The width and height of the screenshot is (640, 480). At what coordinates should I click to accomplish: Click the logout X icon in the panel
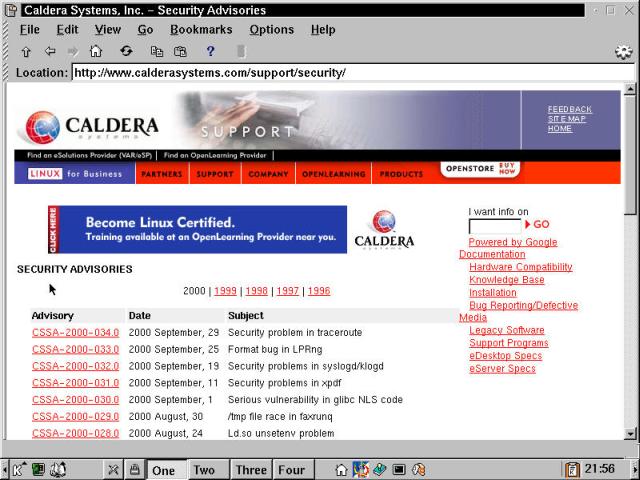(113, 470)
